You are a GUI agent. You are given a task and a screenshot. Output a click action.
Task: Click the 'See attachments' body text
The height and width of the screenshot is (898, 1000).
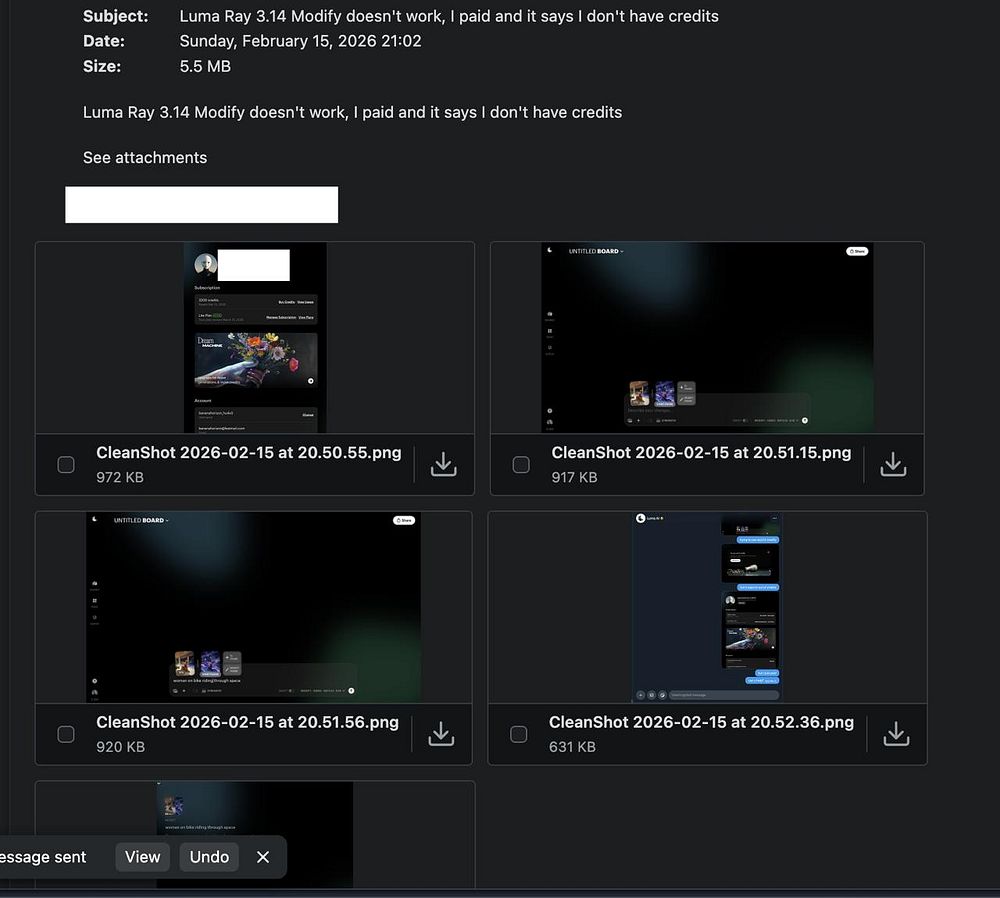pos(145,158)
